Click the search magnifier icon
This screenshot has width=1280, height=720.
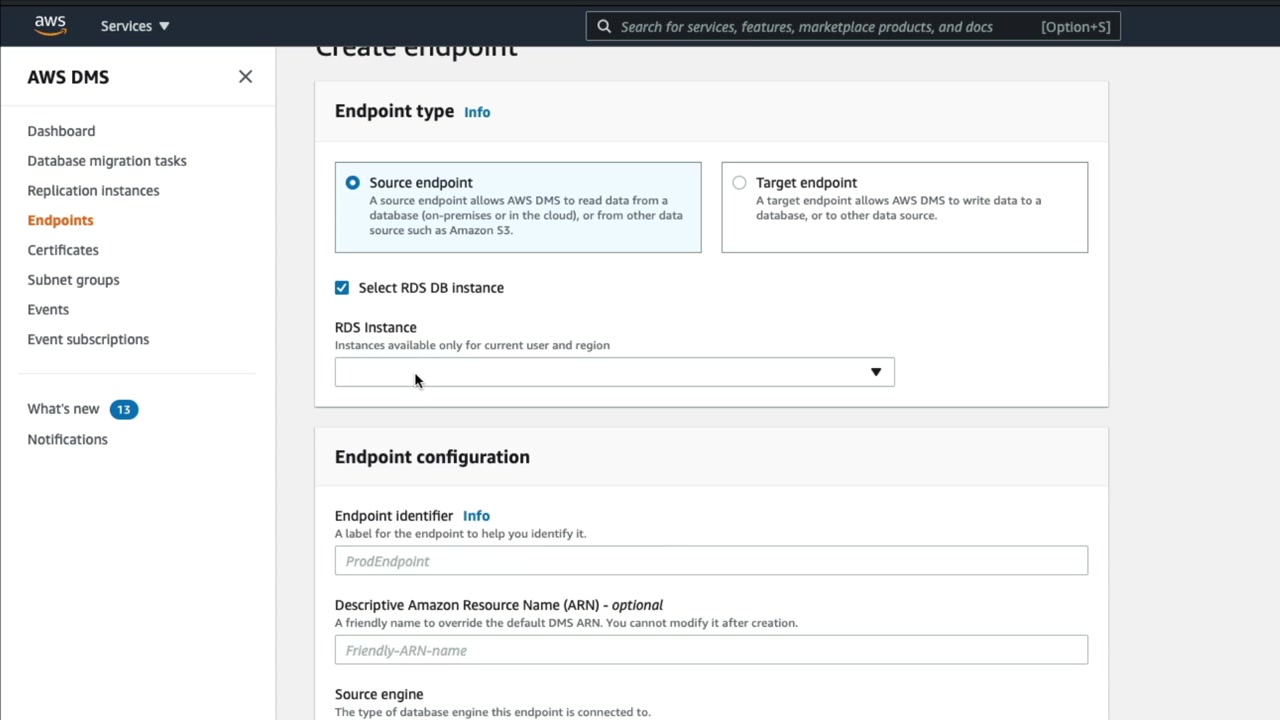[x=604, y=27]
